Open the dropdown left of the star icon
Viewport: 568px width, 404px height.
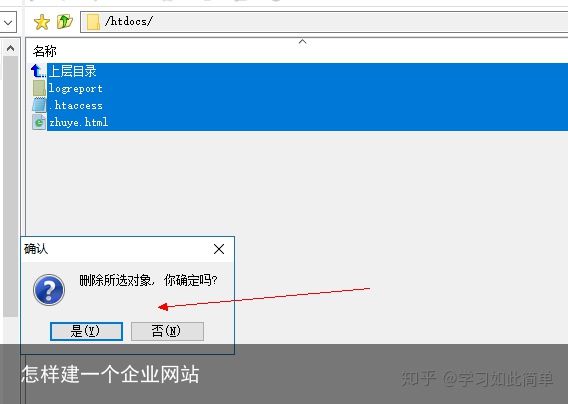point(8,22)
